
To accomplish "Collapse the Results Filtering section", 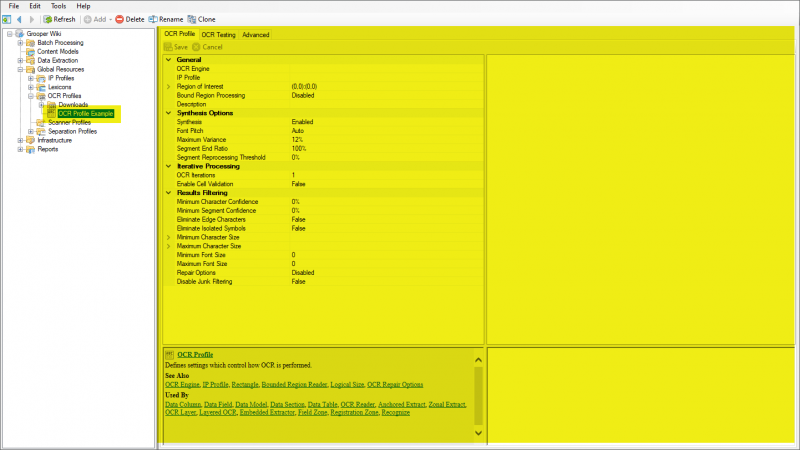I will click(168, 193).
